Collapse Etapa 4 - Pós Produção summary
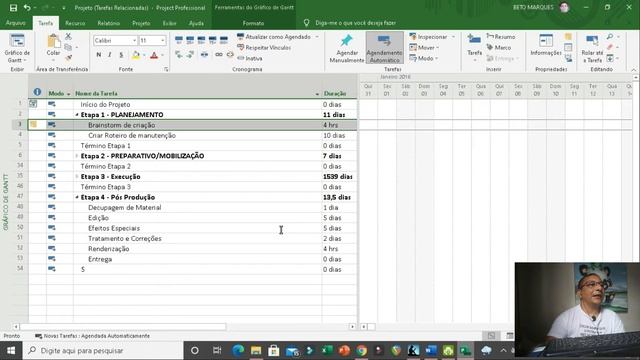 pyautogui.click(x=77, y=197)
